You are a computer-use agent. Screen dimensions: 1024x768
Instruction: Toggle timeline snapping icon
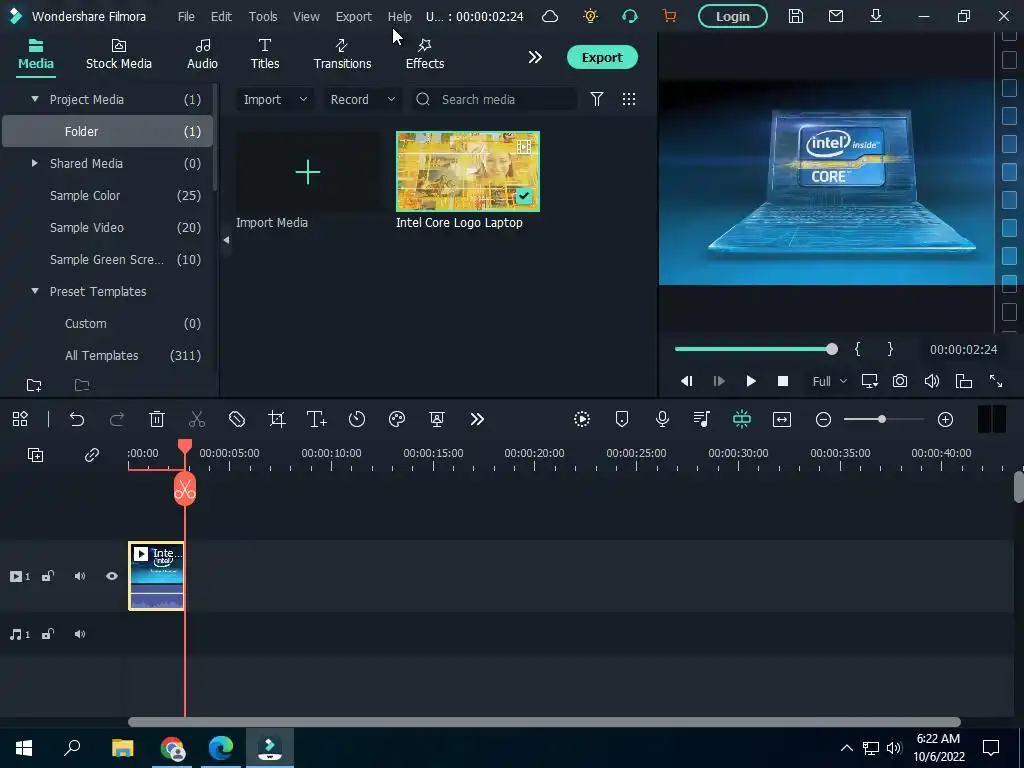click(742, 419)
